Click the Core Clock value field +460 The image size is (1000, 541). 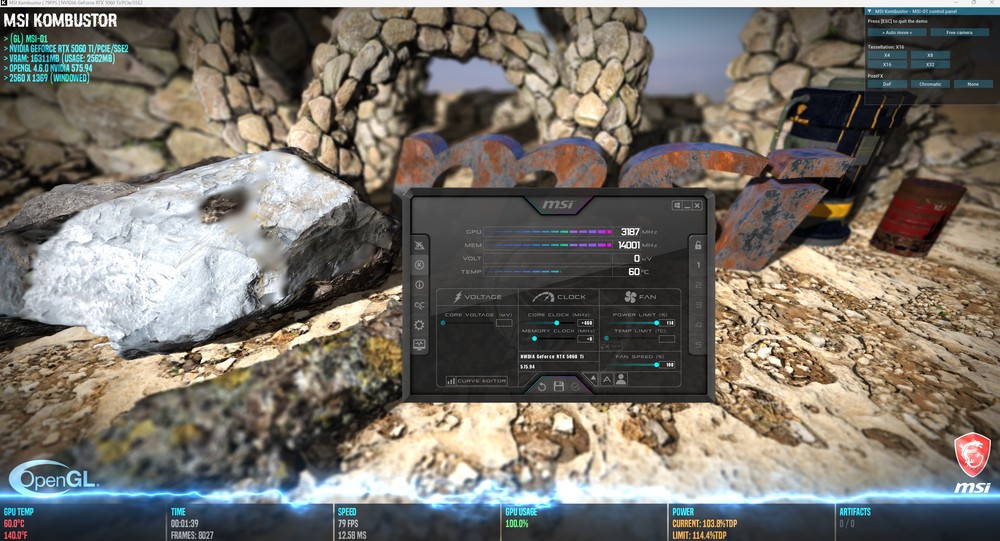585,323
